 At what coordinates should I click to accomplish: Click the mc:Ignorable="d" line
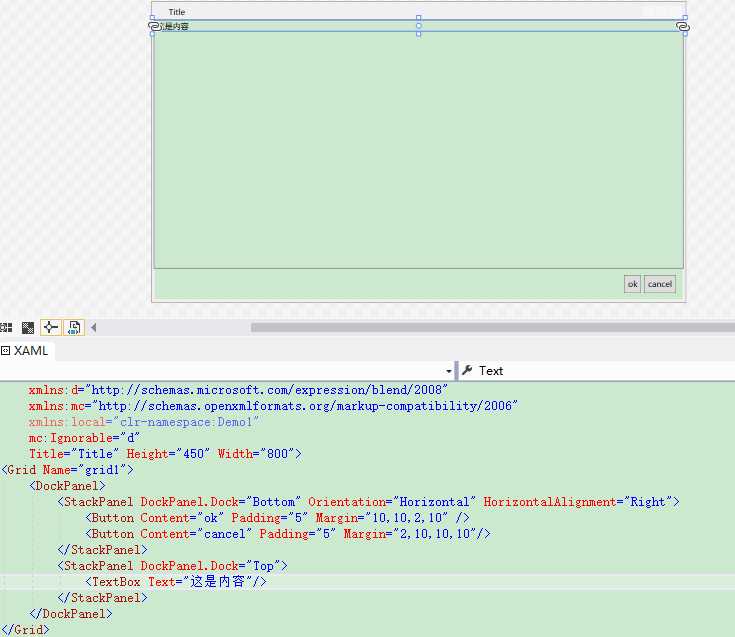84,438
